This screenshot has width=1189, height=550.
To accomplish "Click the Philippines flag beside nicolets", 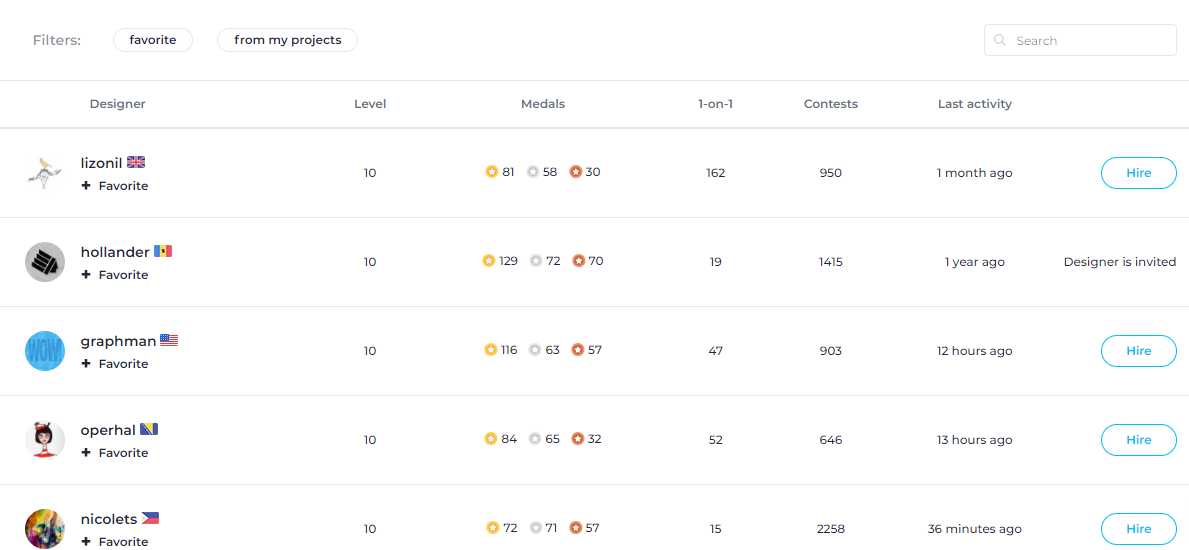I will click(150, 519).
